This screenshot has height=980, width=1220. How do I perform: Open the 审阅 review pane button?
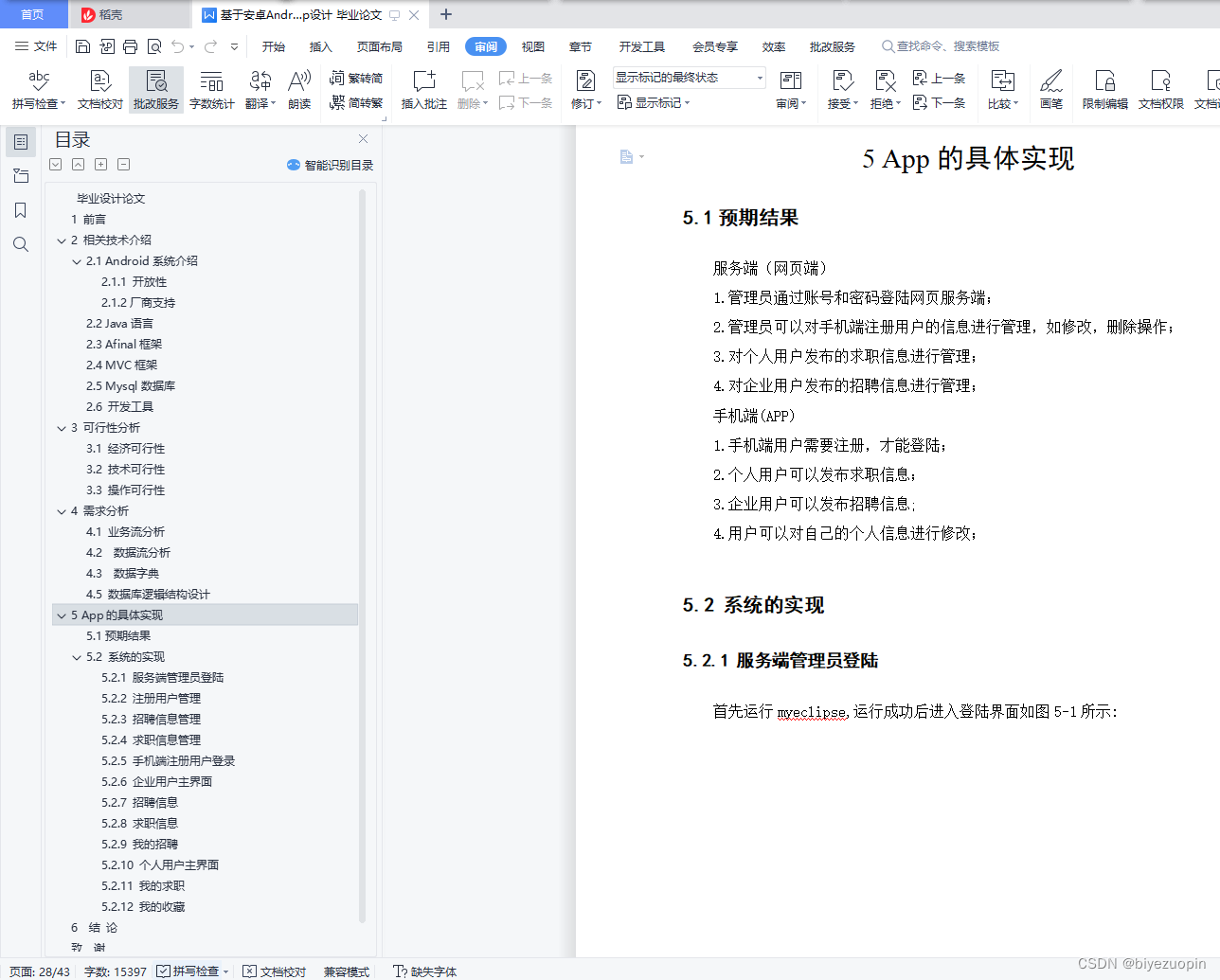click(x=790, y=90)
